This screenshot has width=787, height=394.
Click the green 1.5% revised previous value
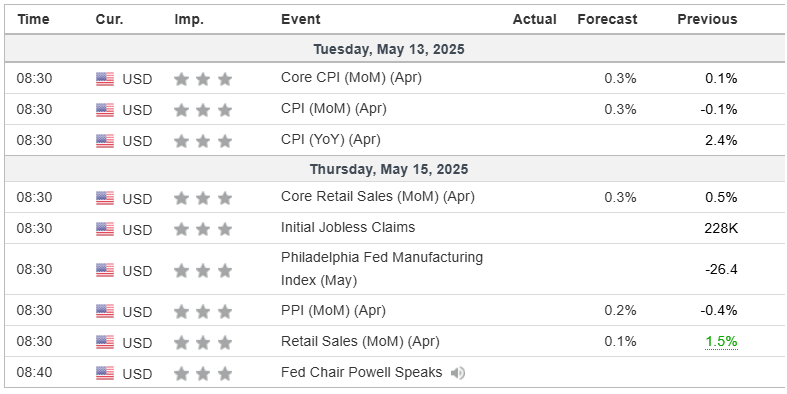[721, 342]
